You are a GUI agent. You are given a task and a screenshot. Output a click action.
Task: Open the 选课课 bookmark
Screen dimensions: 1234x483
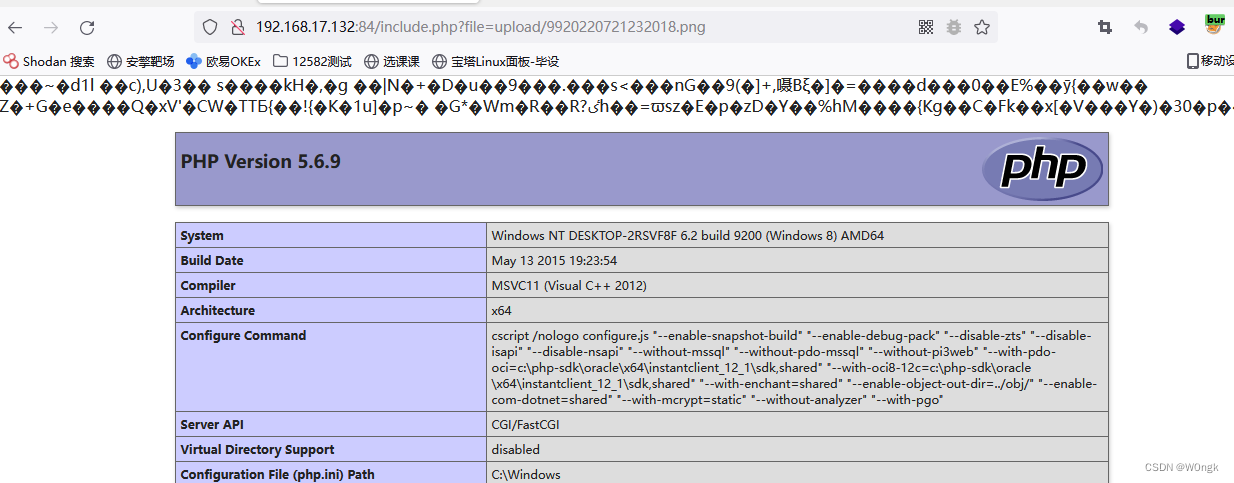(392, 61)
